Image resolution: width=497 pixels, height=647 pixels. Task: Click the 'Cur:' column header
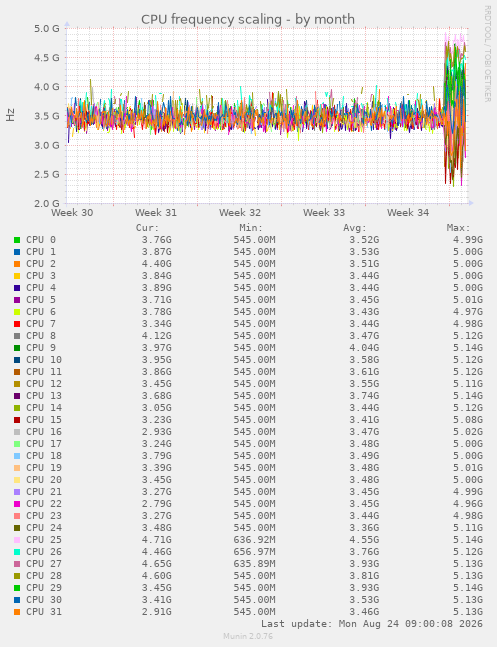coord(147,228)
